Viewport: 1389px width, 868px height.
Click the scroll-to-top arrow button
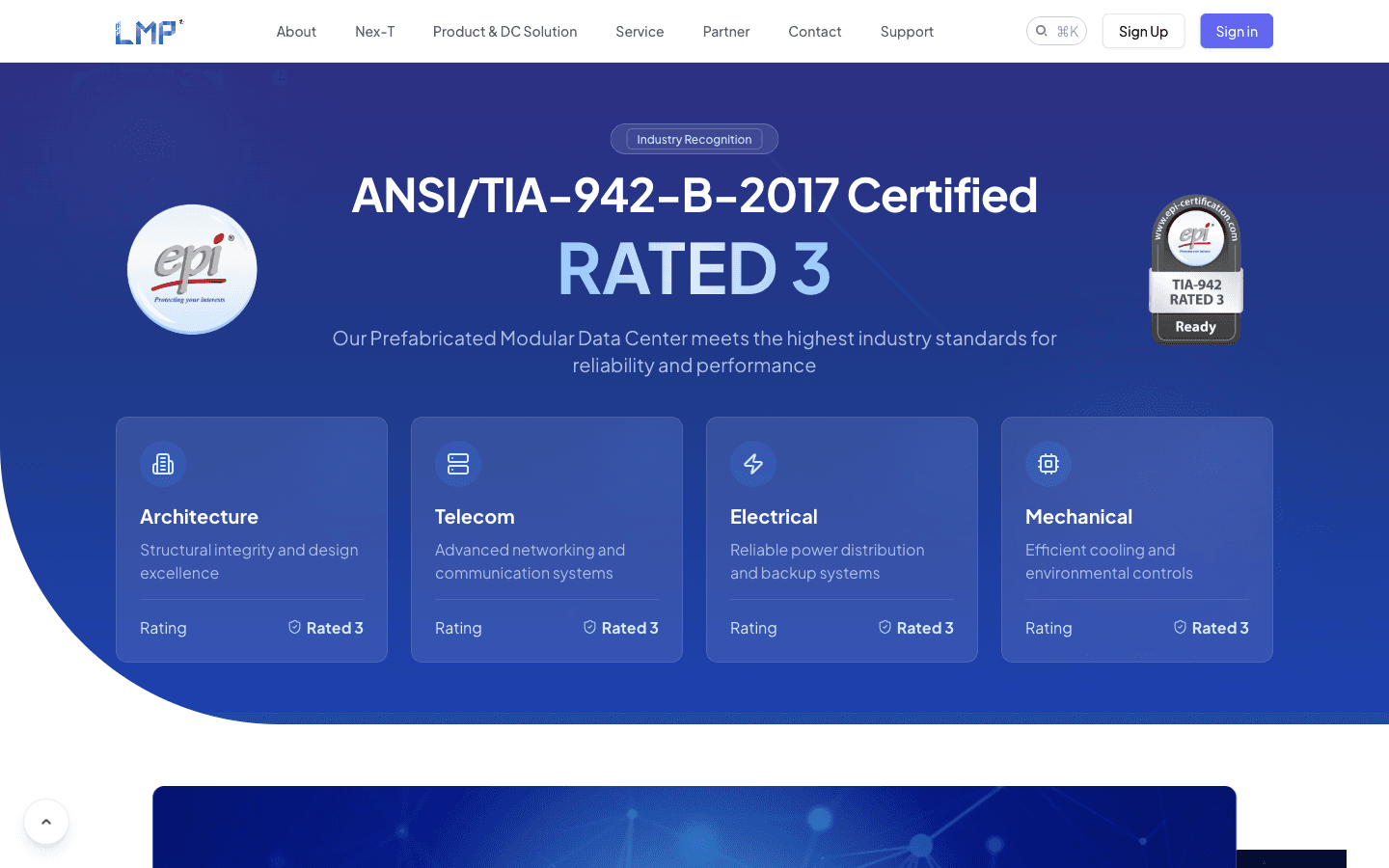tap(46, 822)
